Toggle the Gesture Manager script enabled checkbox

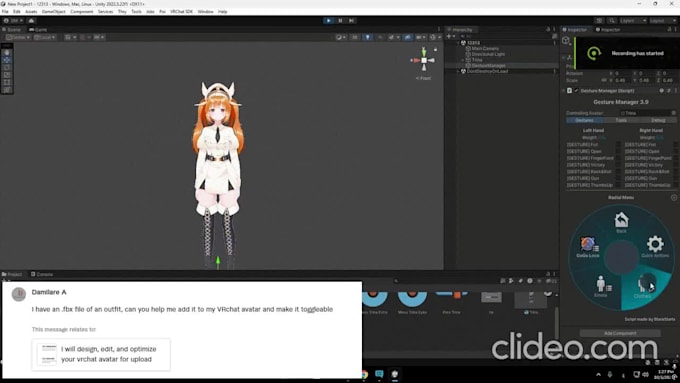576,91
